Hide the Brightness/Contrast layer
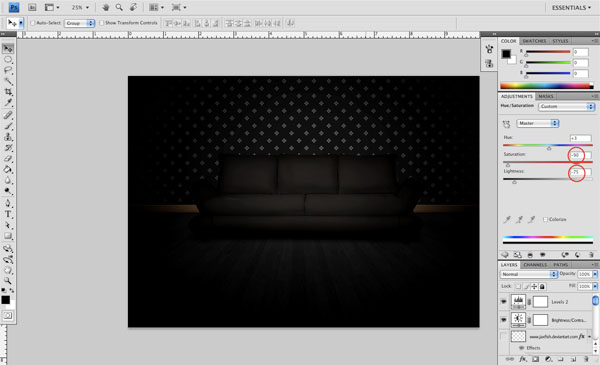Viewport: 600px width, 365px height. click(x=504, y=319)
